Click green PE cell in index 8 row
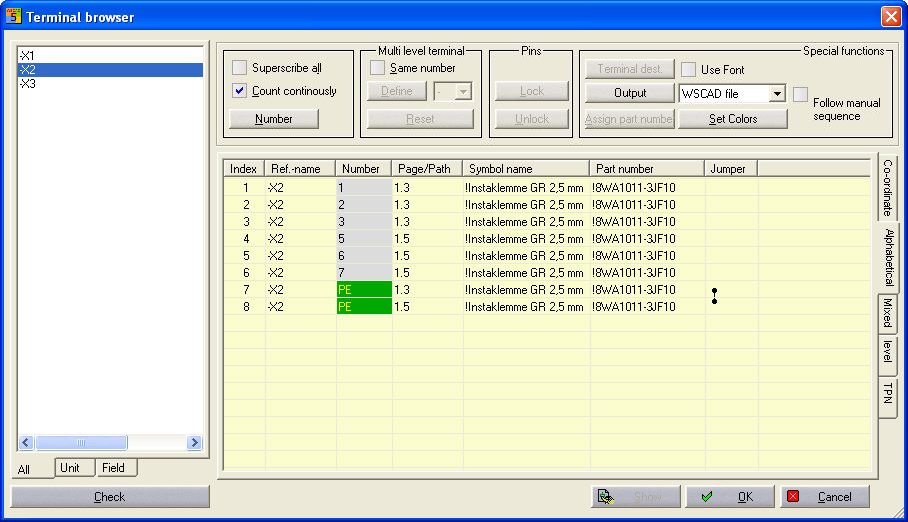The image size is (908, 522). point(364,306)
